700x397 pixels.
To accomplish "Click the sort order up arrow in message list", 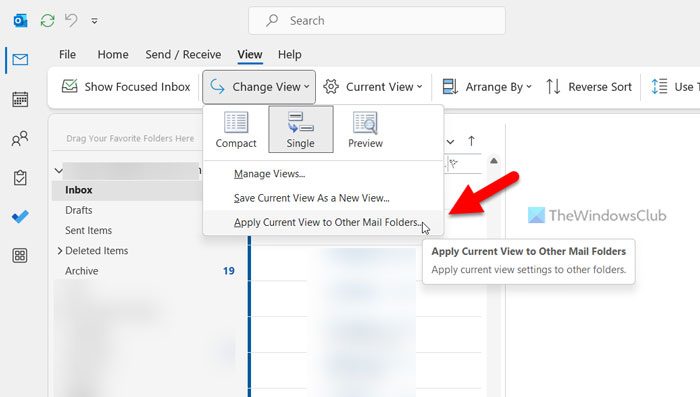I will tap(471, 141).
